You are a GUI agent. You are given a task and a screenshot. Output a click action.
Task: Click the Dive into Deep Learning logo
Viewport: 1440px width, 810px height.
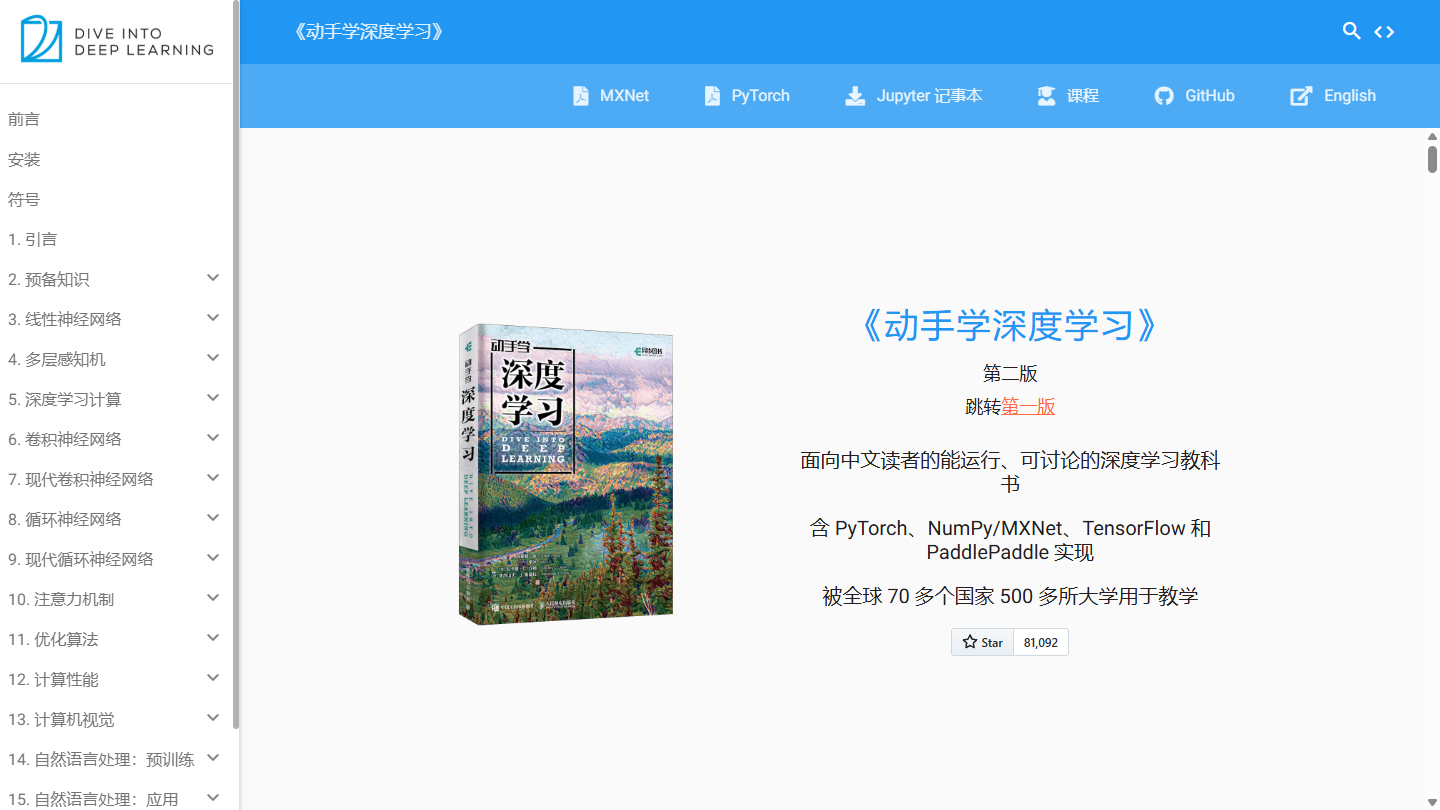point(118,38)
